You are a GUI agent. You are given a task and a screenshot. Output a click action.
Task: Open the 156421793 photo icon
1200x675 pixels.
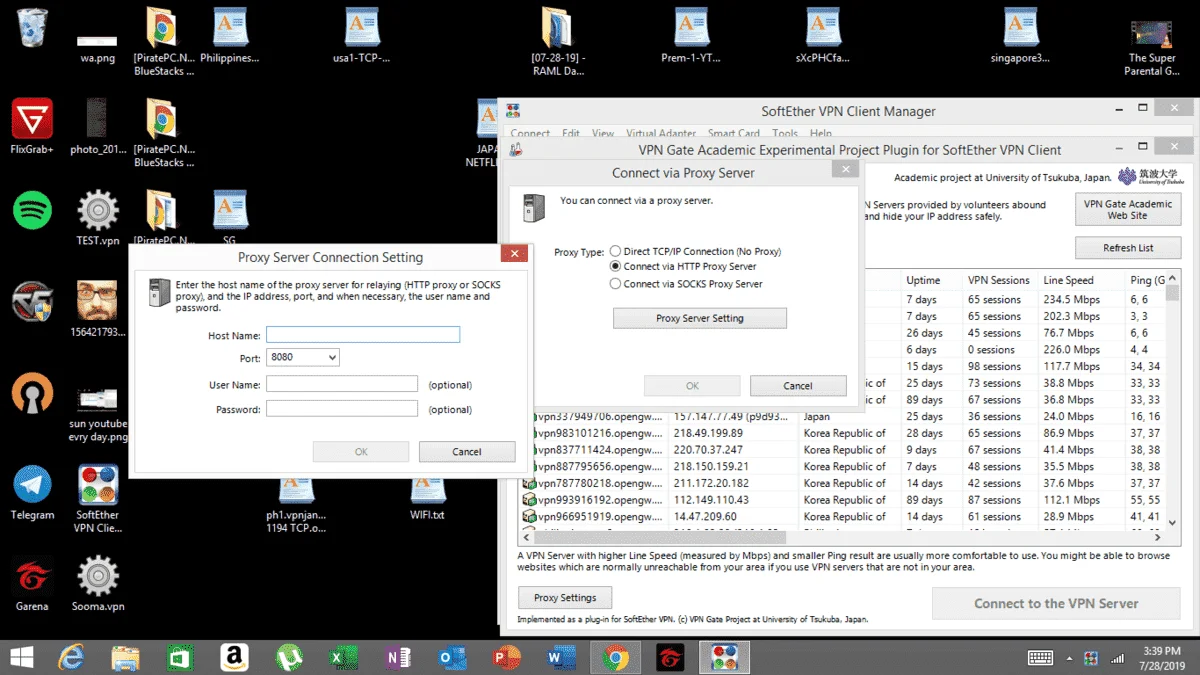pos(97,309)
